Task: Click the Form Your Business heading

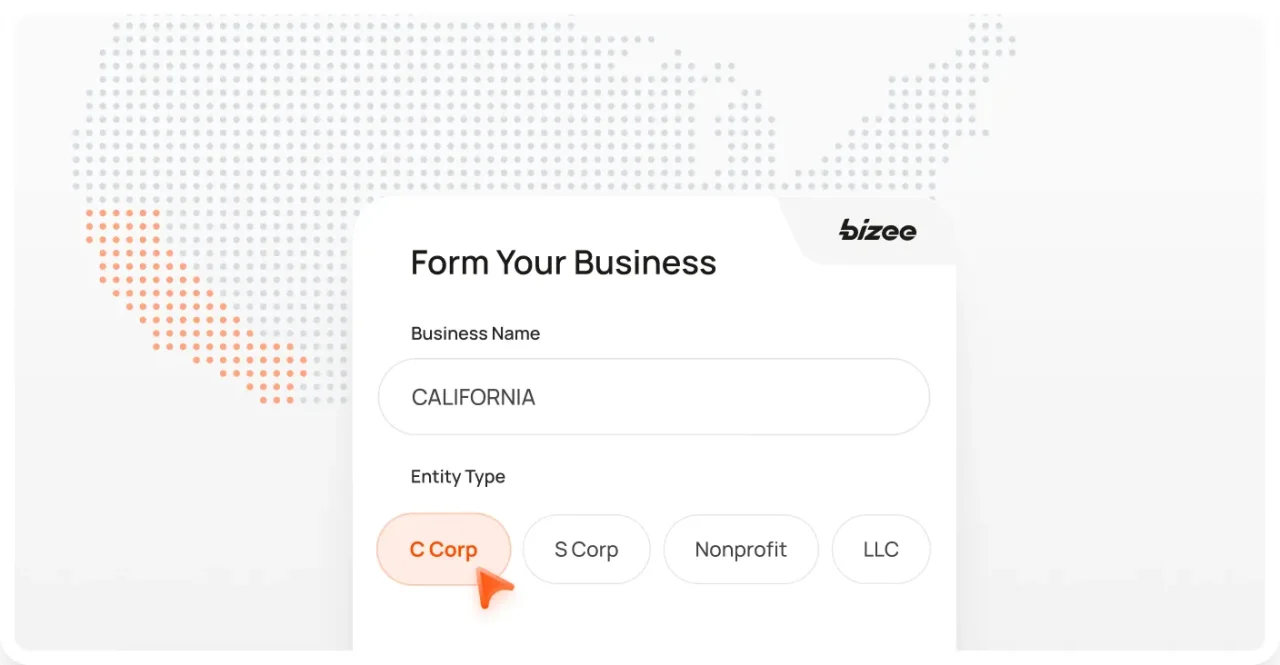Action: [x=563, y=262]
